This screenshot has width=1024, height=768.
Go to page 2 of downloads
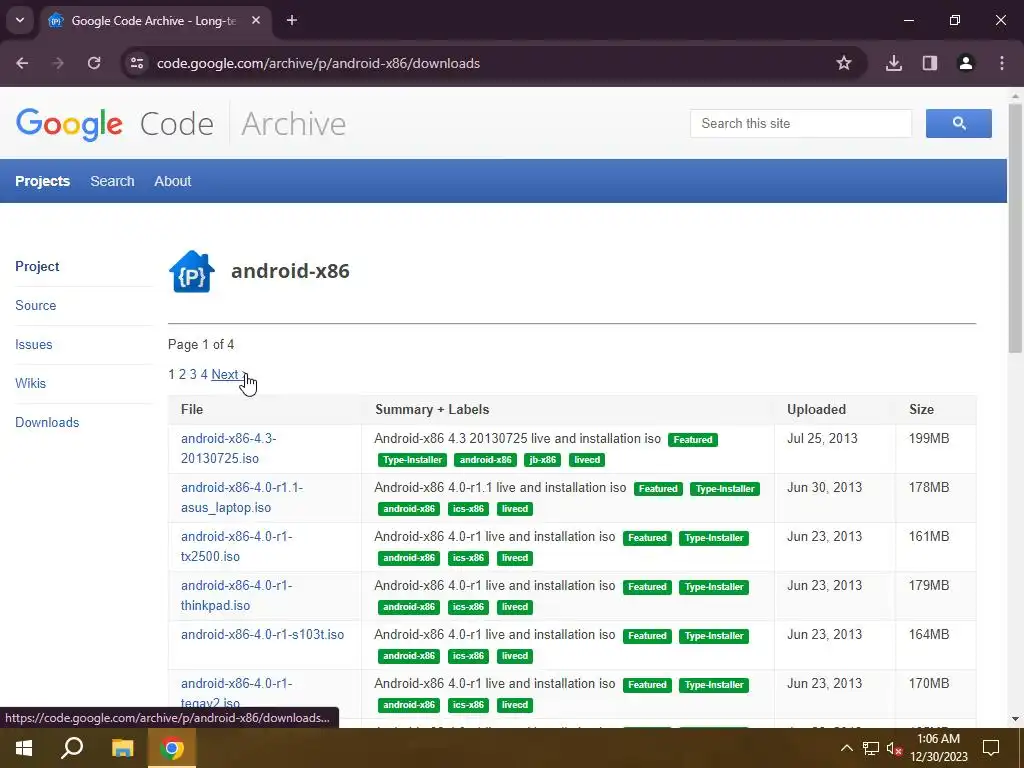(x=182, y=374)
